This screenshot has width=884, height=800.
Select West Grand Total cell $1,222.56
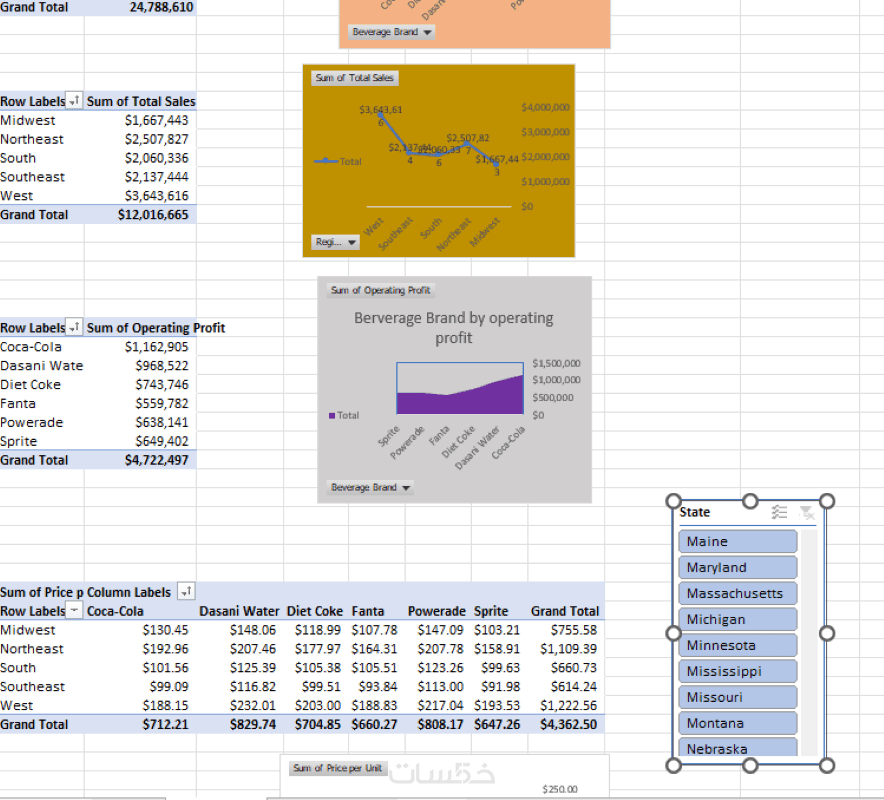click(x=566, y=705)
